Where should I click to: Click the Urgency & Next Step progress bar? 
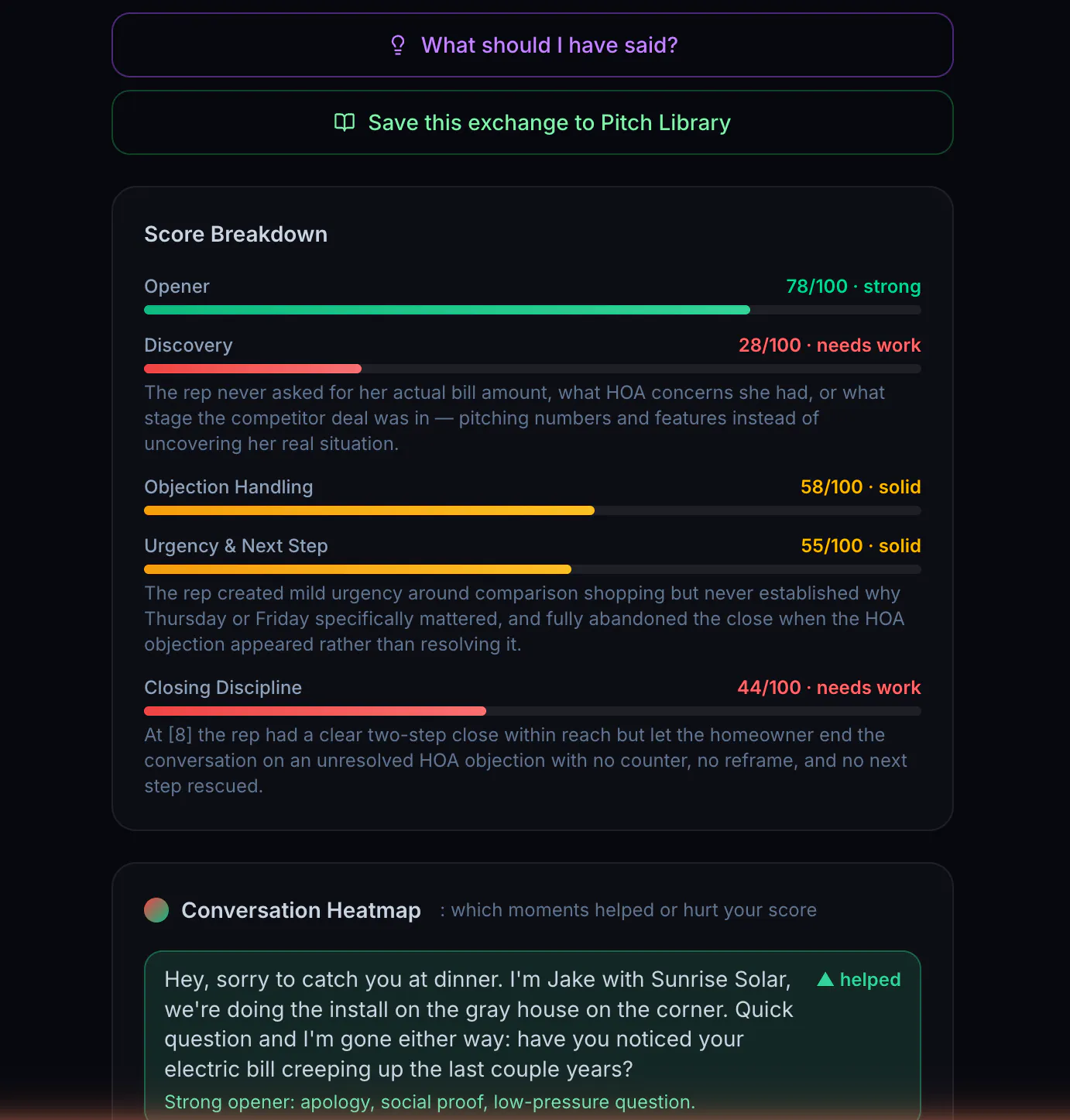533,569
